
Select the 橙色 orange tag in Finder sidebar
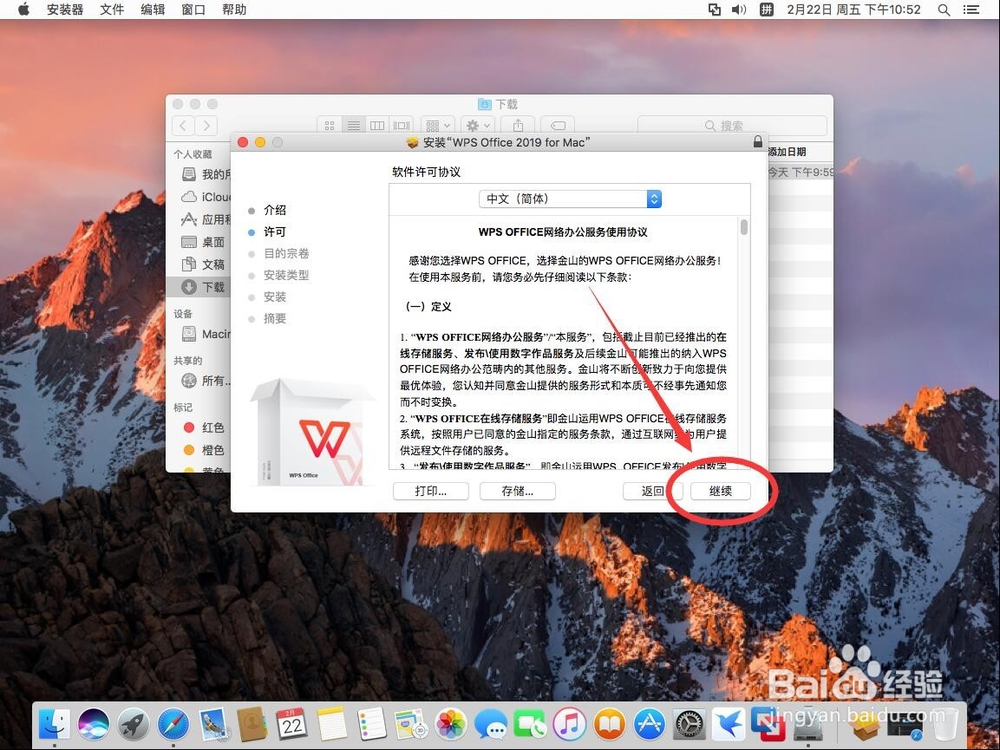[x=203, y=450]
